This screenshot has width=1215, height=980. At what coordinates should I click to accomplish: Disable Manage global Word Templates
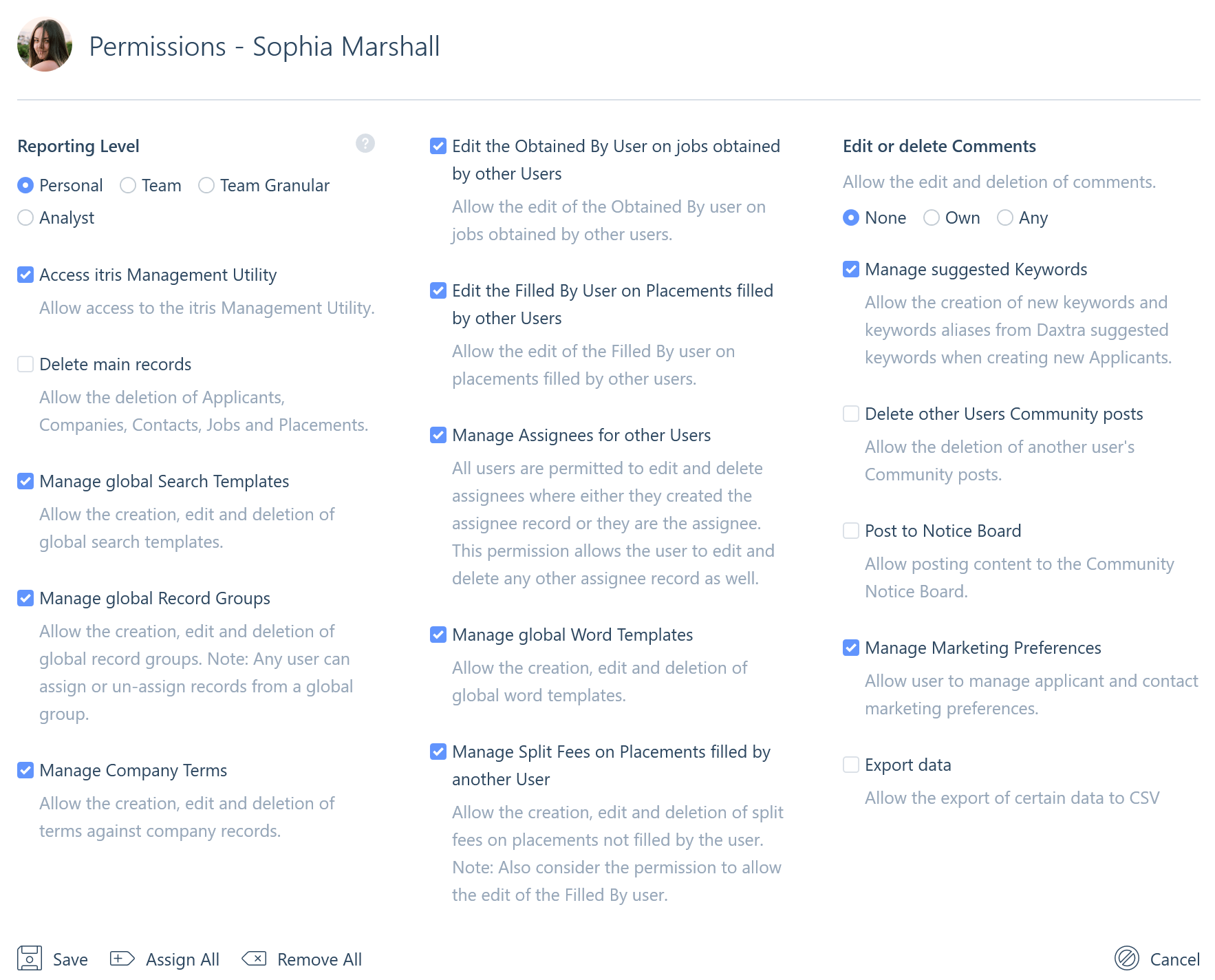[x=438, y=635]
